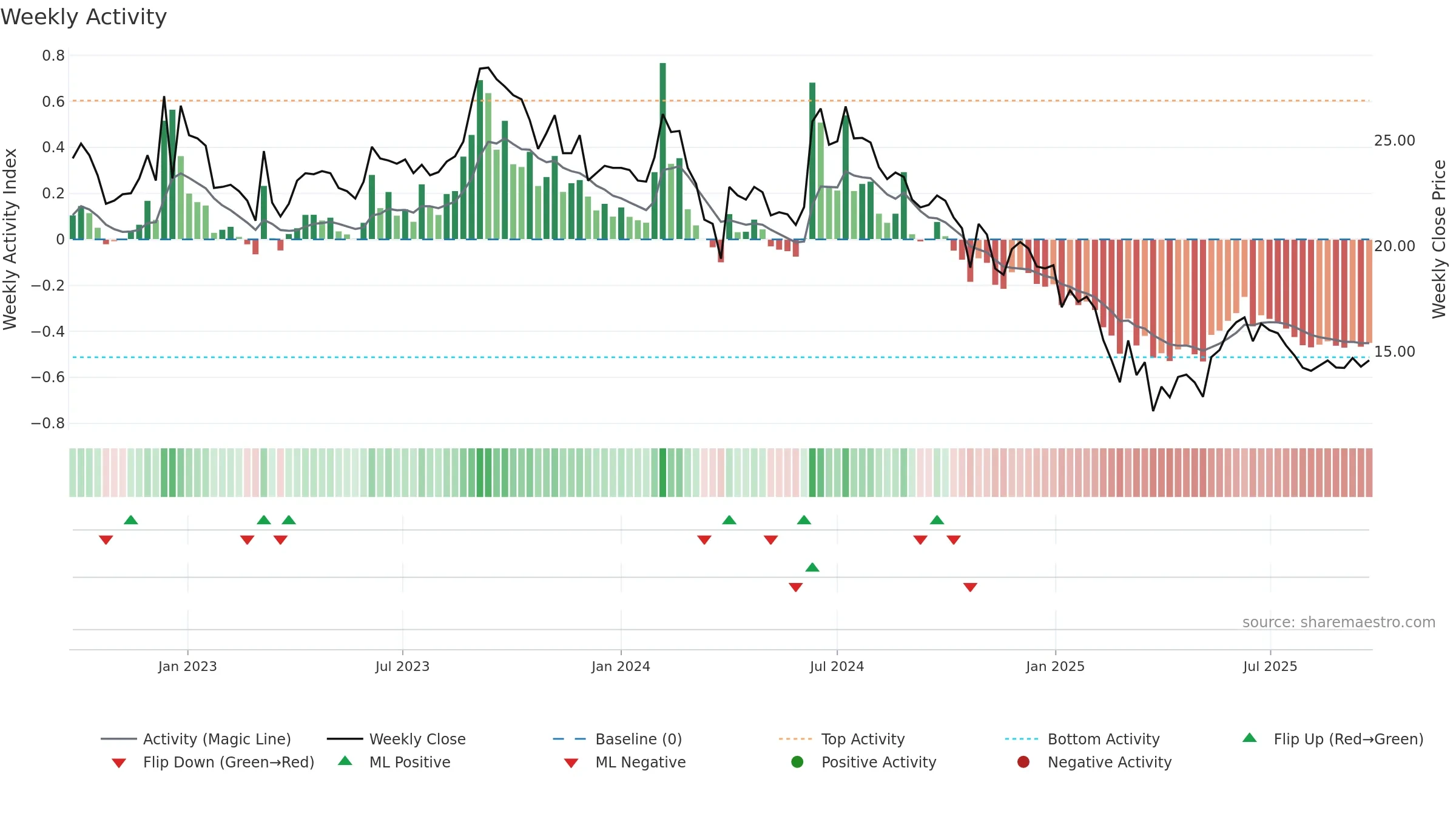This screenshot has width=1456, height=819.
Task: Click the '20.00' price tick label
Action: click(x=1394, y=246)
